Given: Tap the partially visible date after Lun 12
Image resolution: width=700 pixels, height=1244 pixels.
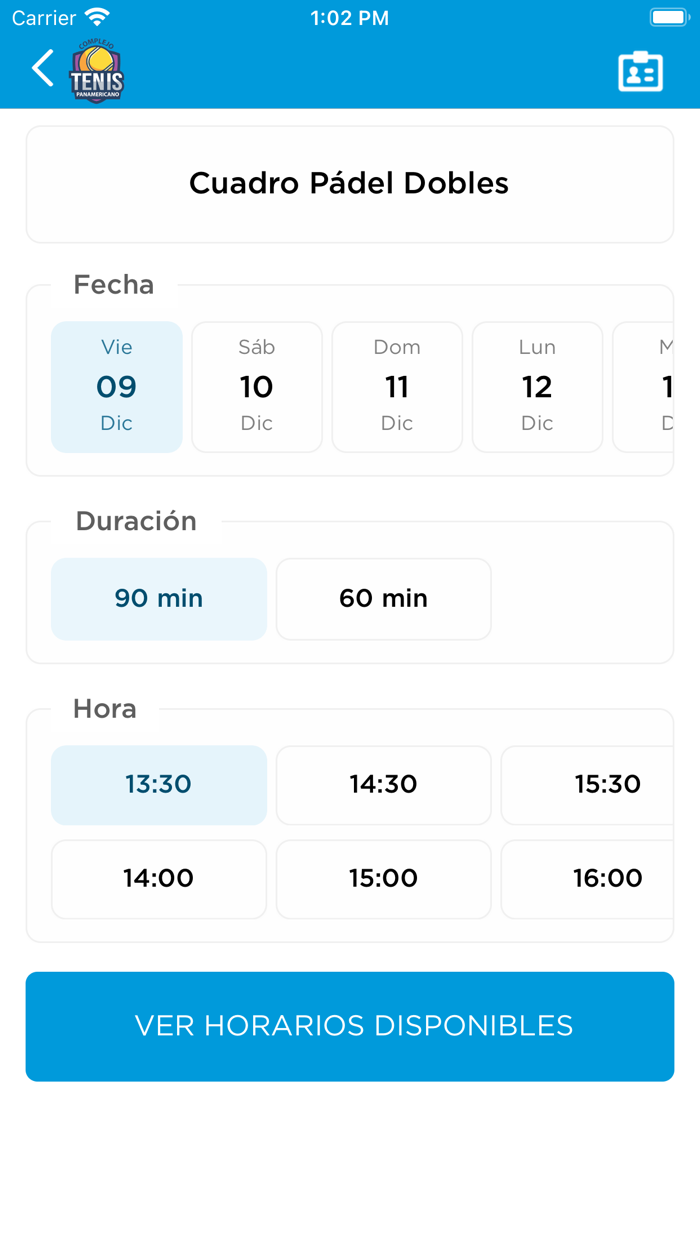Looking at the screenshot, I should [x=662, y=387].
